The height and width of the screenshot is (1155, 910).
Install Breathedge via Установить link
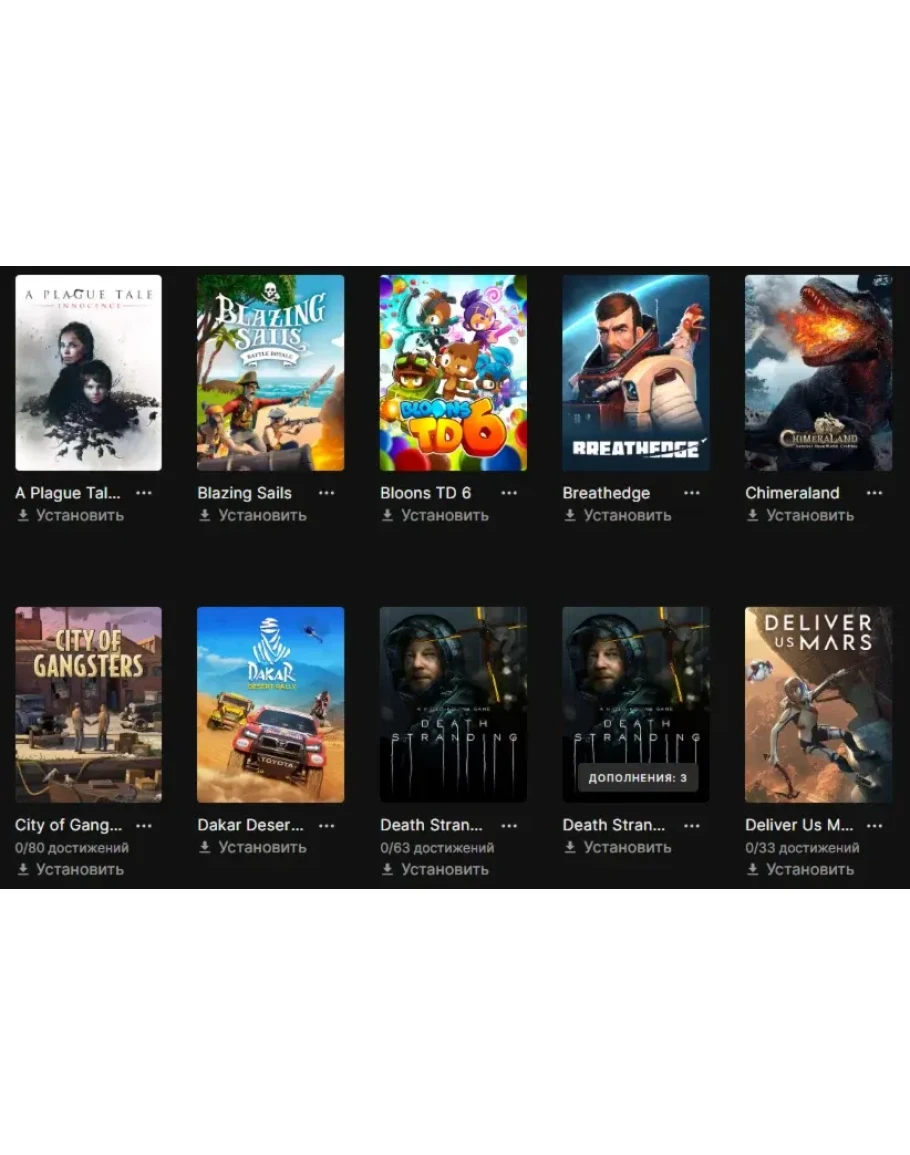point(618,515)
